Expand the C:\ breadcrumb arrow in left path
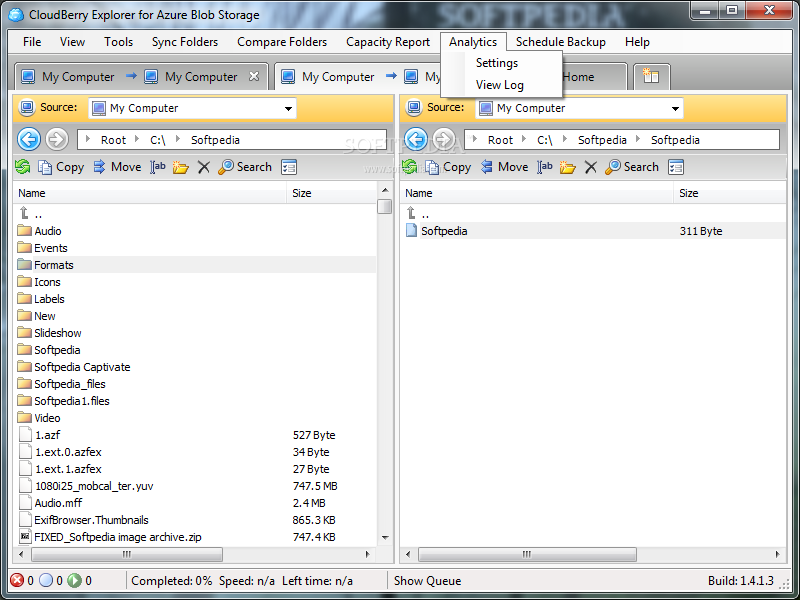This screenshot has width=800, height=600. tap(137, 139)
